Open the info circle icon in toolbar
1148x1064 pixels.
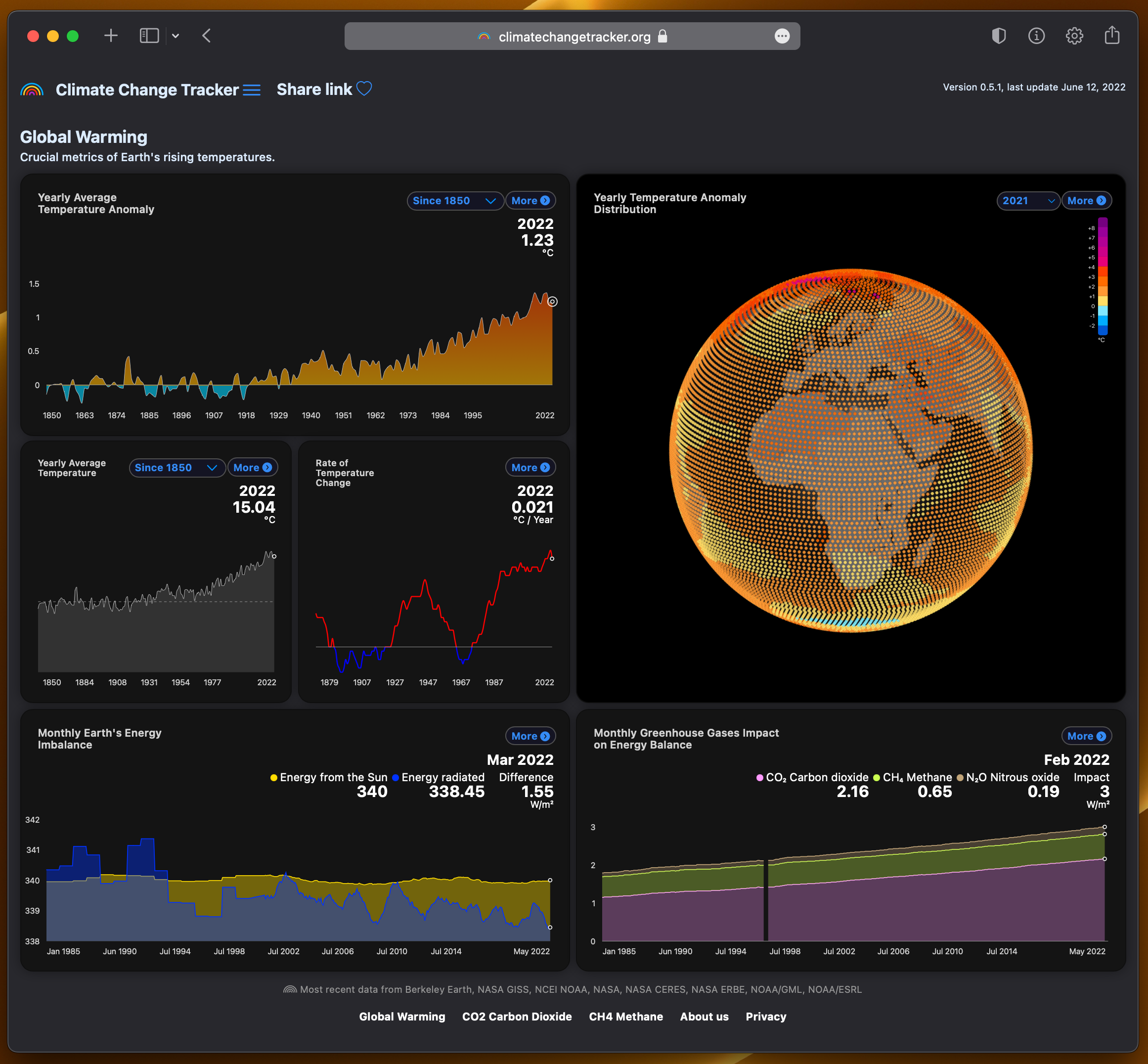click(1036, 36)
